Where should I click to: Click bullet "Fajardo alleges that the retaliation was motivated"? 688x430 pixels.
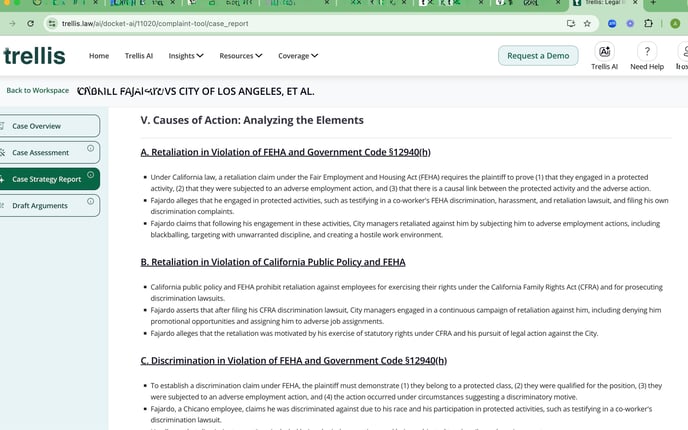374,333
